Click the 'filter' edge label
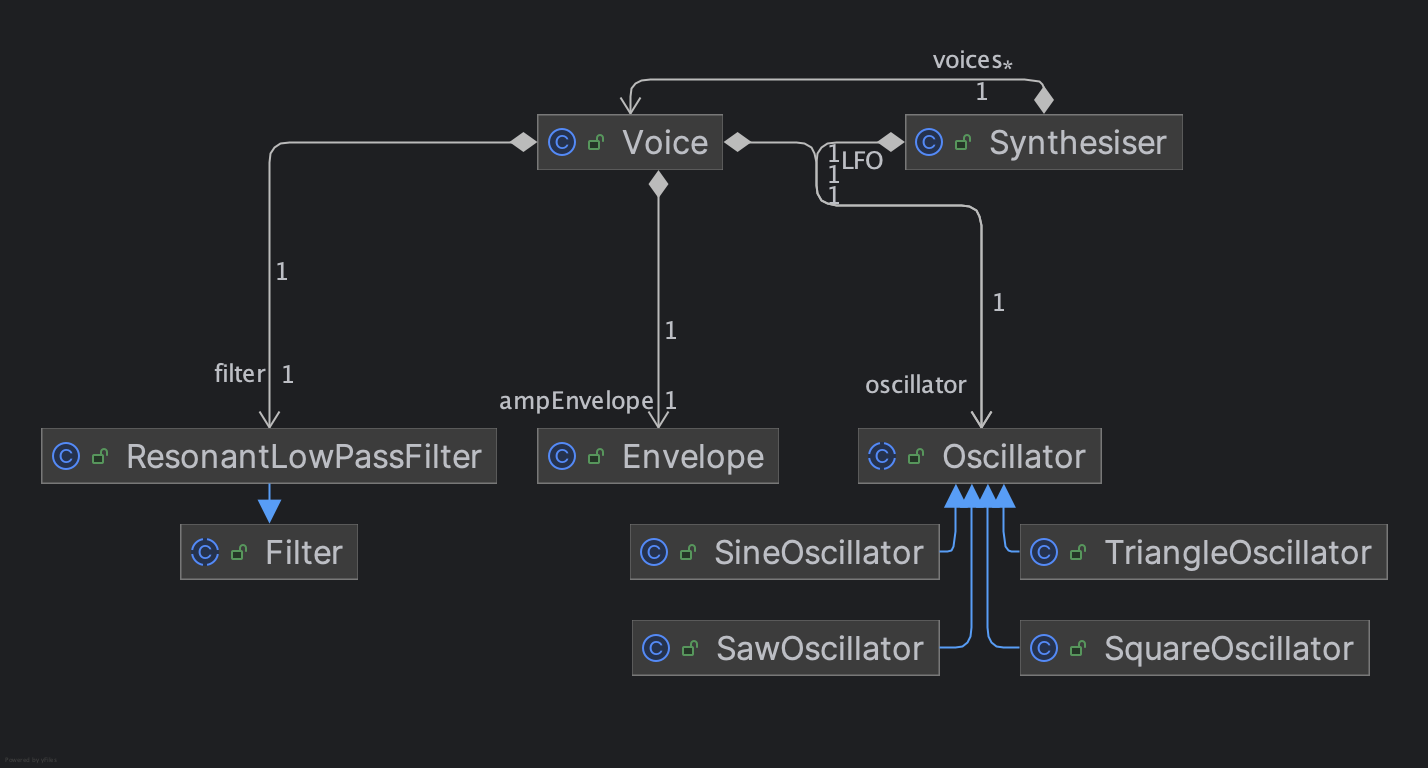This screenshot has height=768, width=1428. (240, 374)
